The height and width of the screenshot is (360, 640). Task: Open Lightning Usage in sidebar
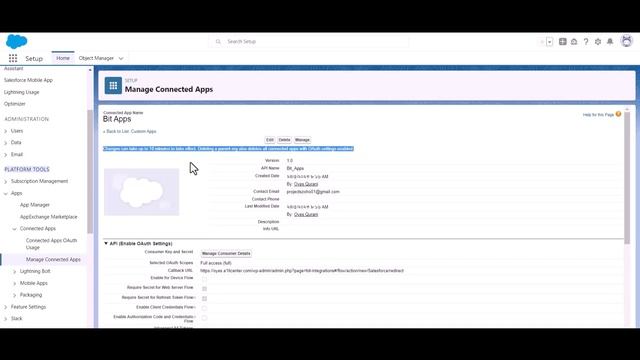click(22, 92)
